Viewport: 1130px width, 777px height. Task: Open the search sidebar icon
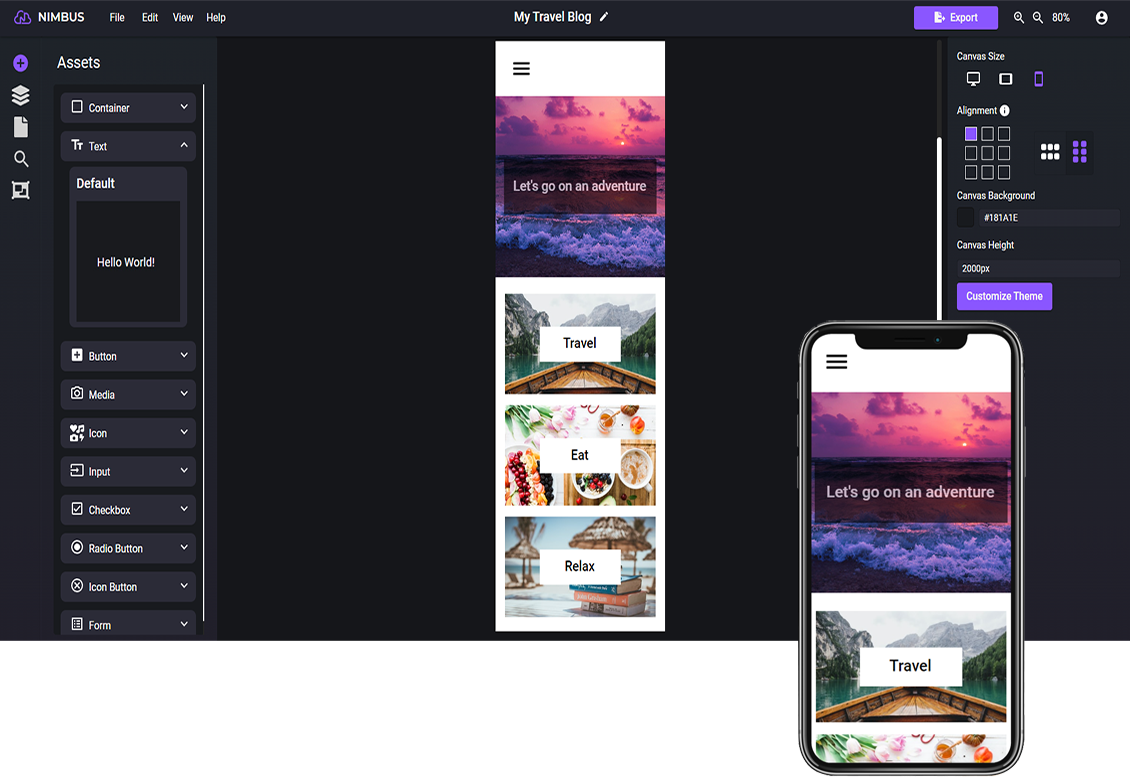click(x=21, y=159)
